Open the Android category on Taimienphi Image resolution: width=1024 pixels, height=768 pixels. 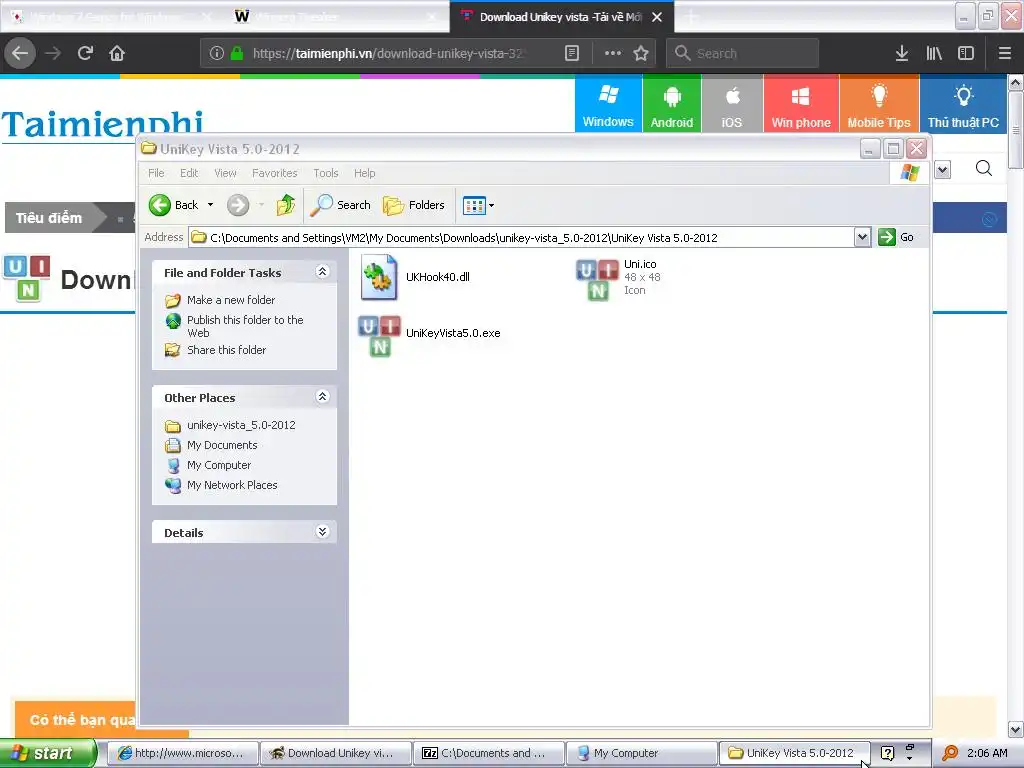[671, 104]
